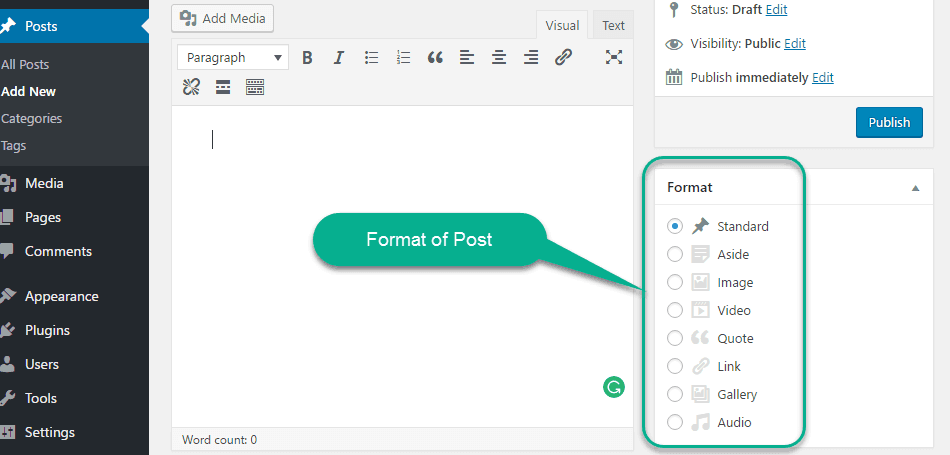Toggle italic formatting in editor toolbar
Image resolution: width=950 pixels, height=455 pixels.
pyautogui.click(x=339, y=58)
